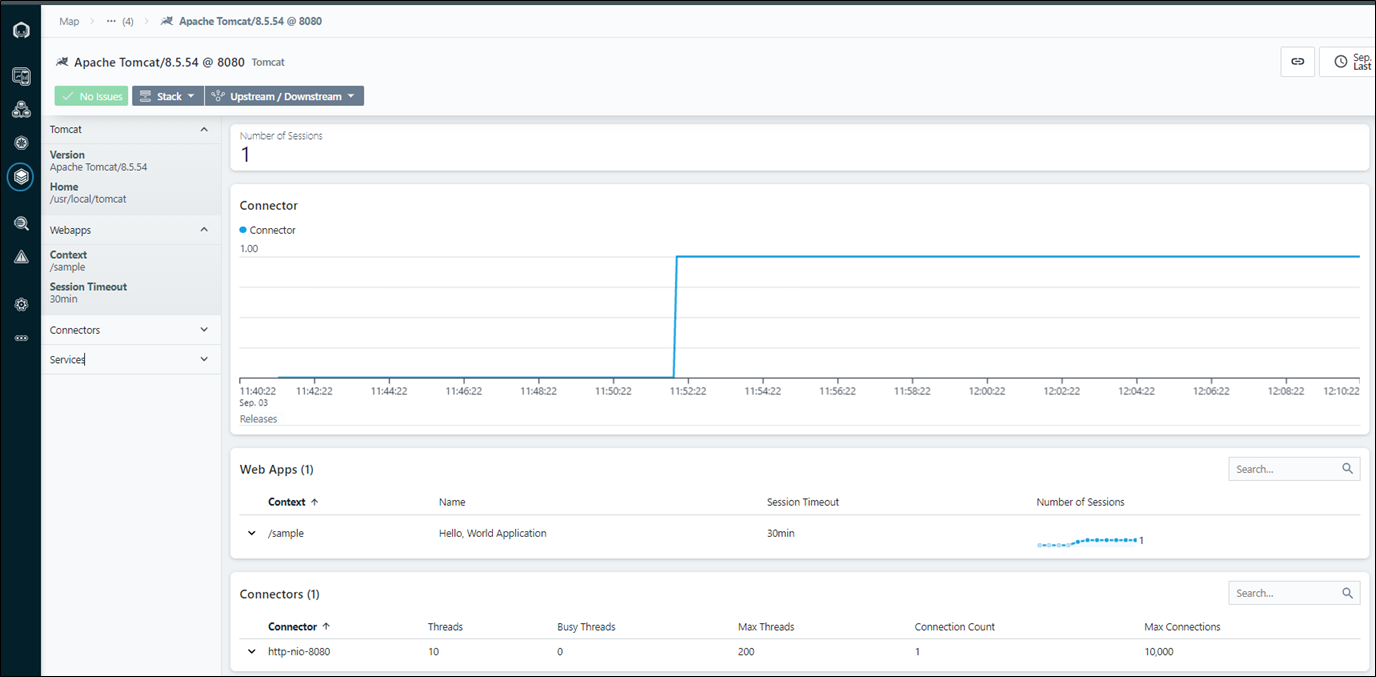
Task: Sort Connectors by Max Threads column
Action: pos(766,627)
